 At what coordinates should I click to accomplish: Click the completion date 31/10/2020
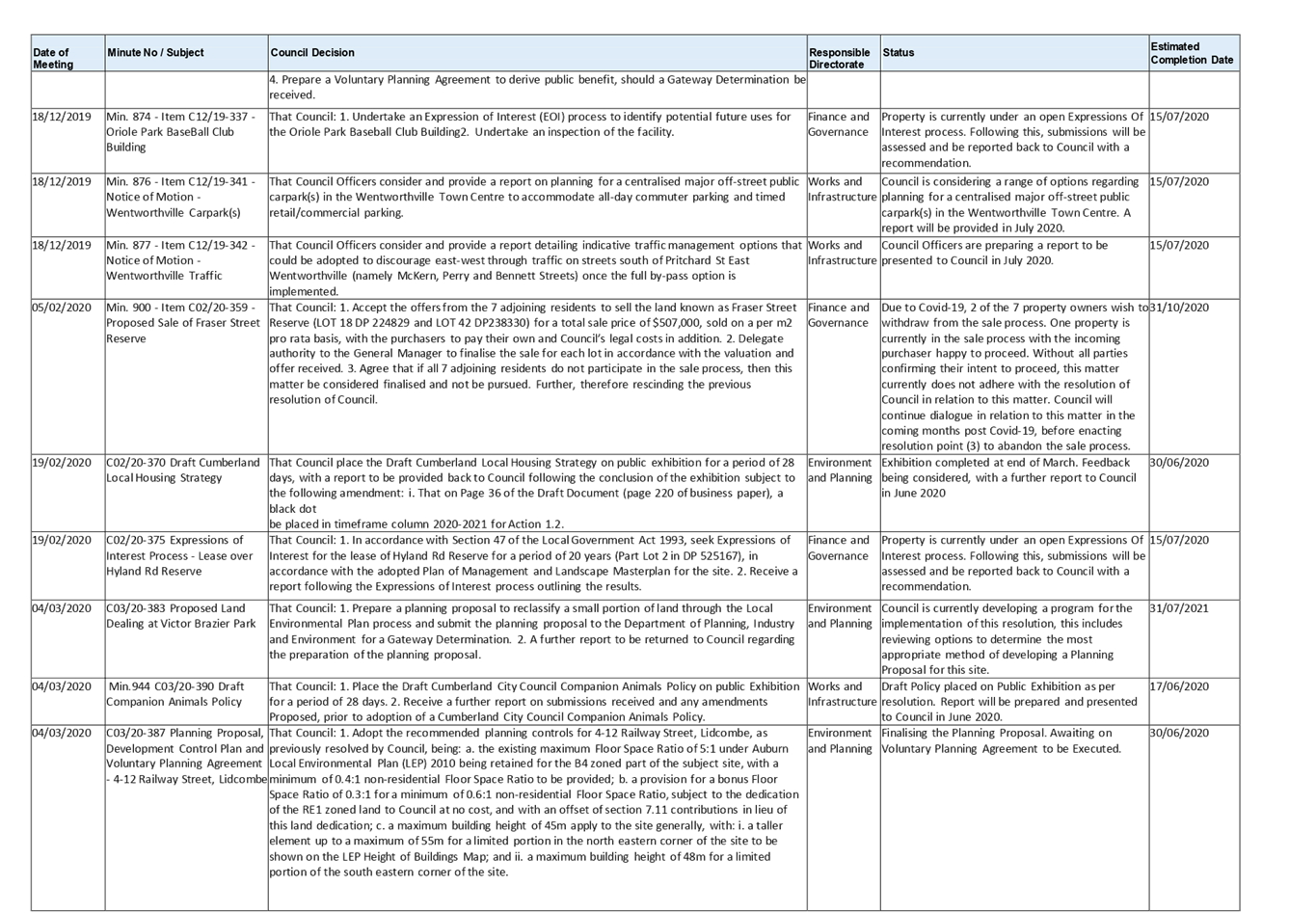(x=1179, y=308)
